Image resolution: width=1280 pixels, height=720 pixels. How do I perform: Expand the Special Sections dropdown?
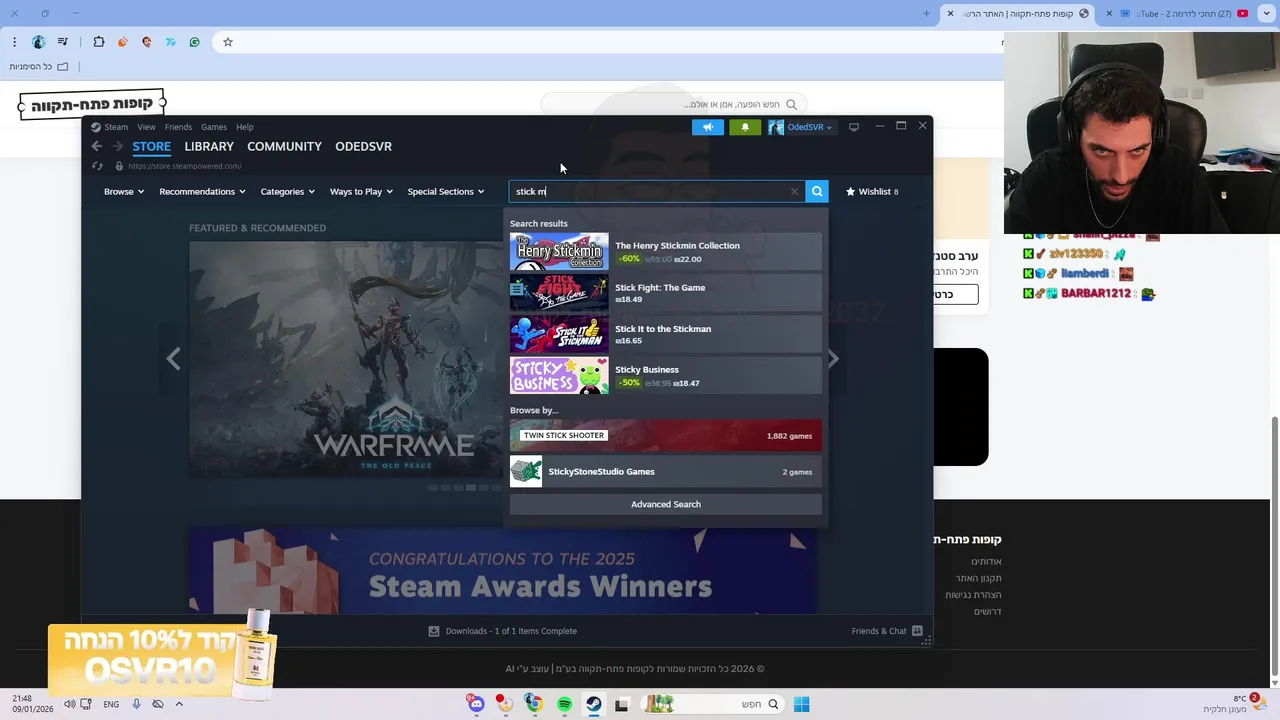pyautogui.click(x=446, y=191)
